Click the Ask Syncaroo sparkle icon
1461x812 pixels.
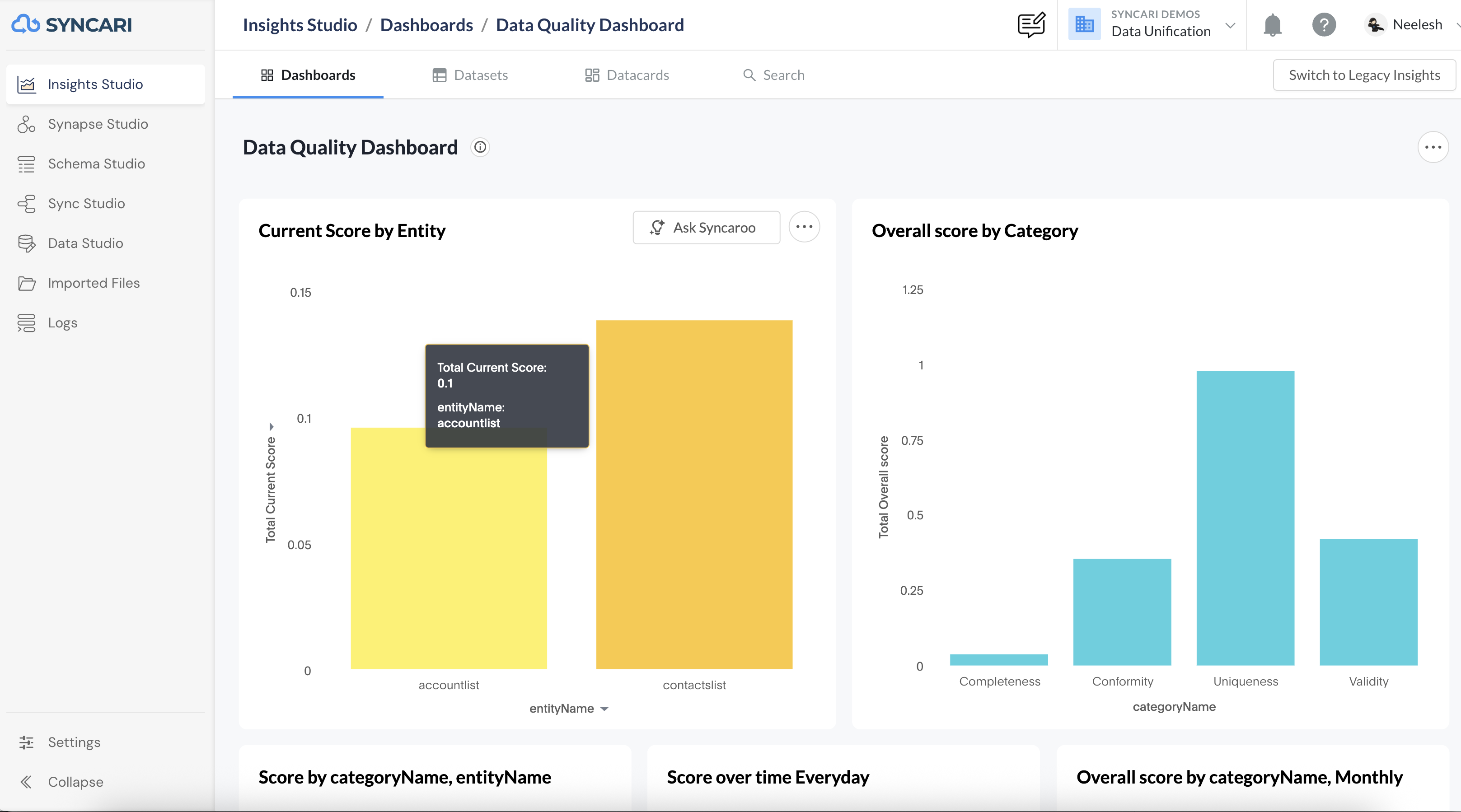point(657,227)
